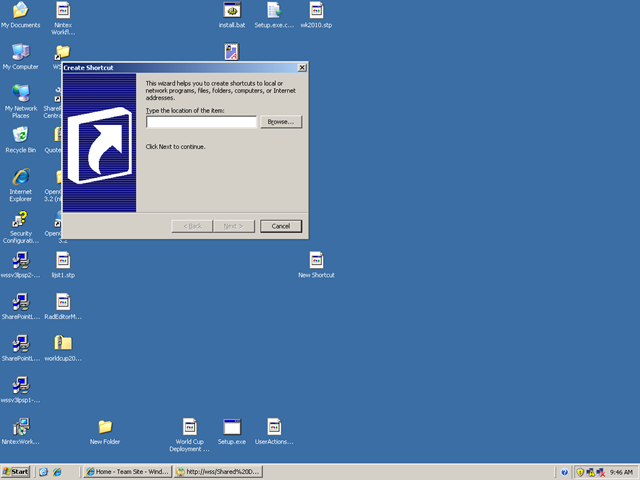
Task: Click the network tray icon with red X
Action: point(601,472)
